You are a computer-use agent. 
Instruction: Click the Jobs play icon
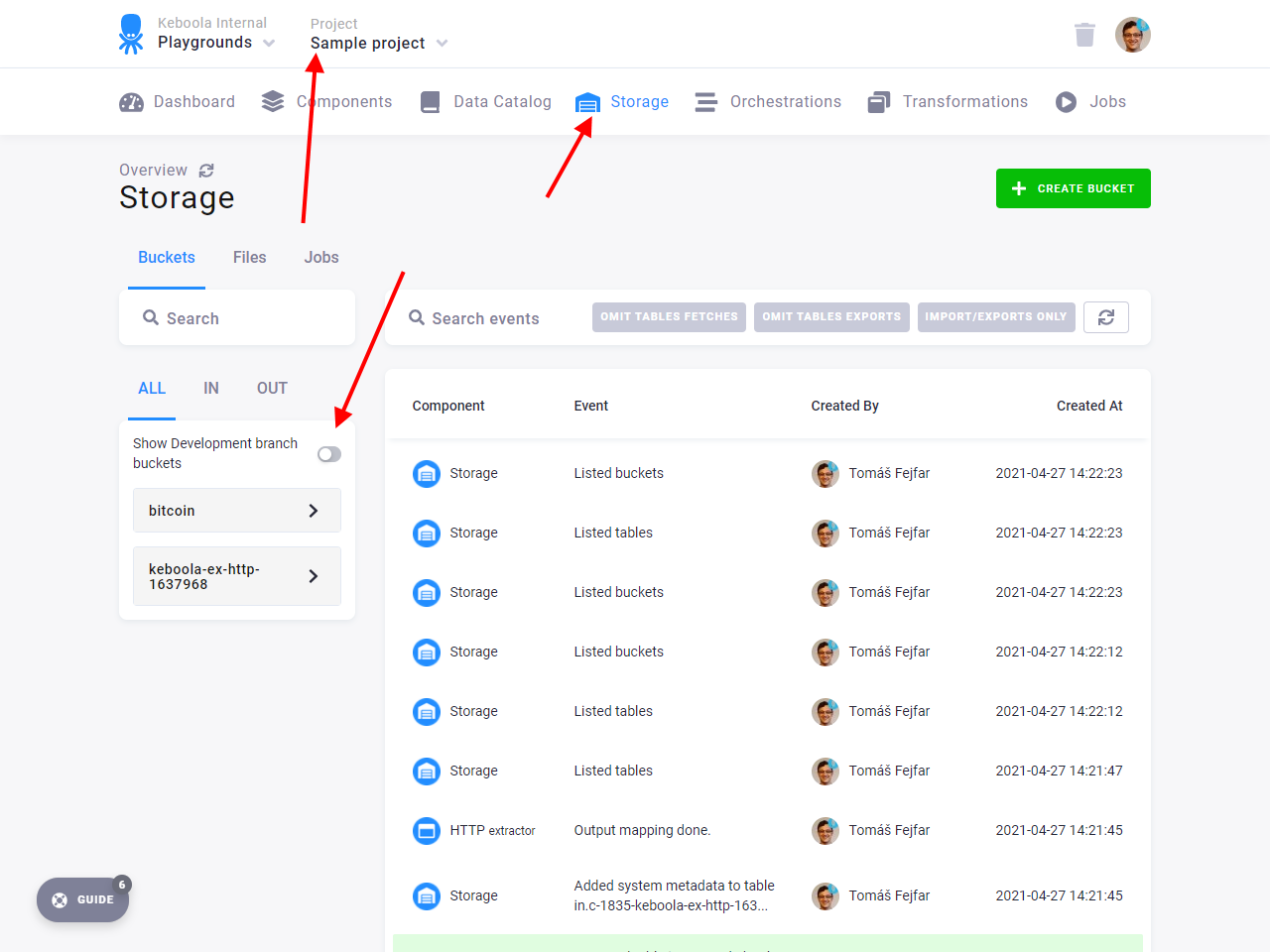pos(1067,102)
